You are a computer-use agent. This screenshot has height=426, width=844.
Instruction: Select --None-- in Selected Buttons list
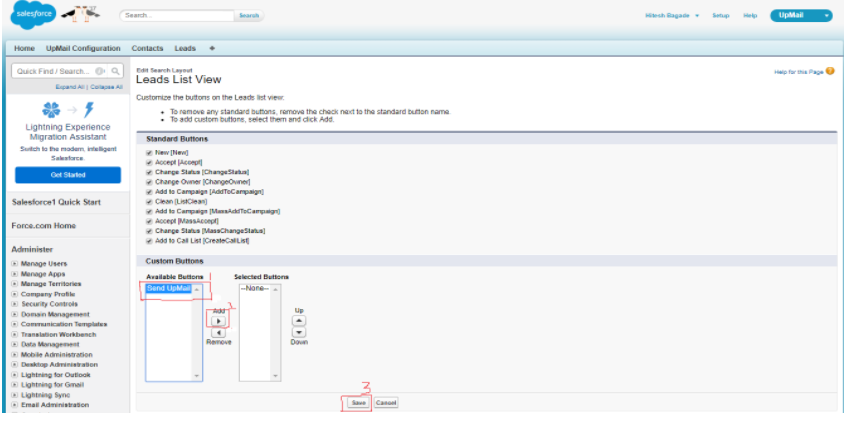tap(255, 289)
